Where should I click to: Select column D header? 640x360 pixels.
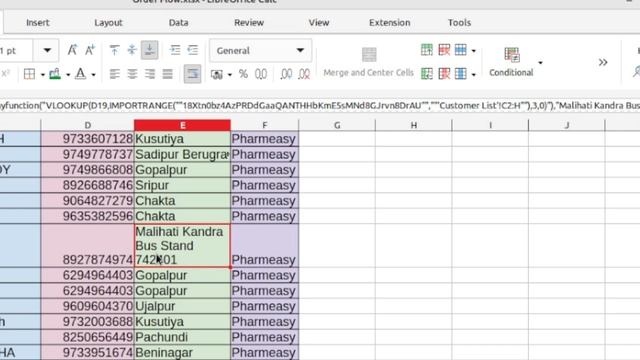click(x=87, y=125)
